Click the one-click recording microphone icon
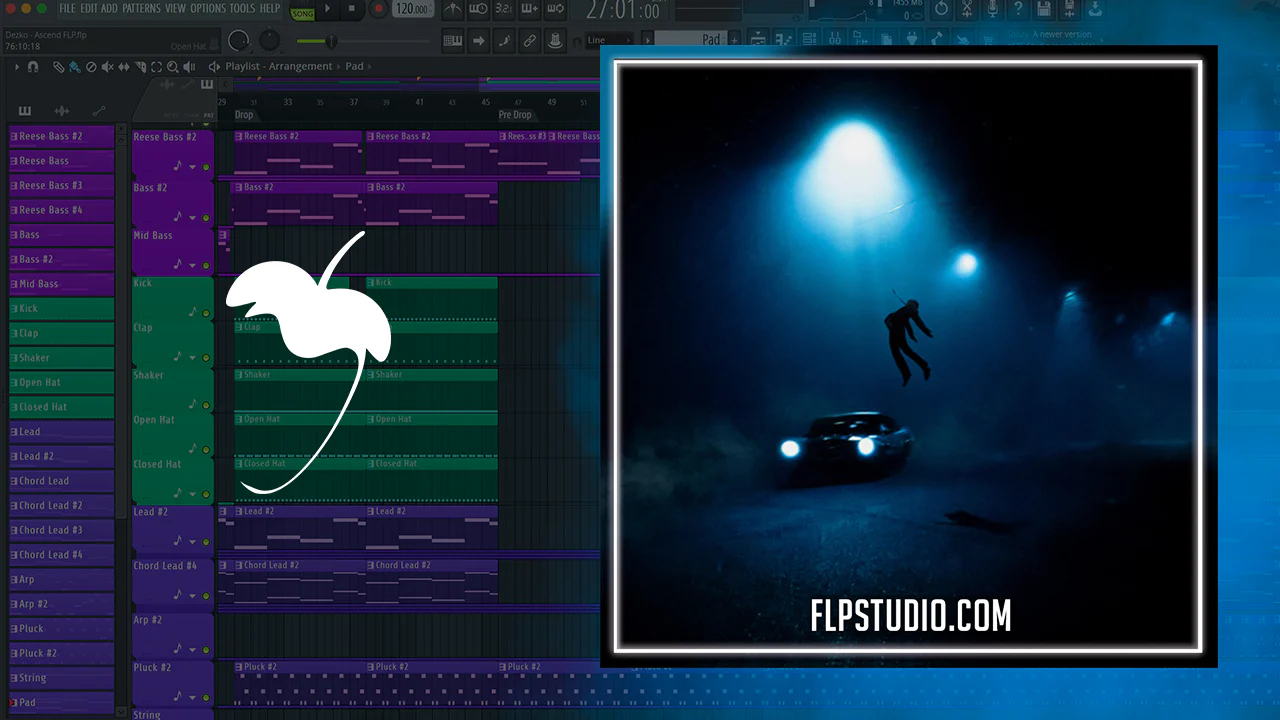This screenshot has width=1280, height=720. click(993, 9)
